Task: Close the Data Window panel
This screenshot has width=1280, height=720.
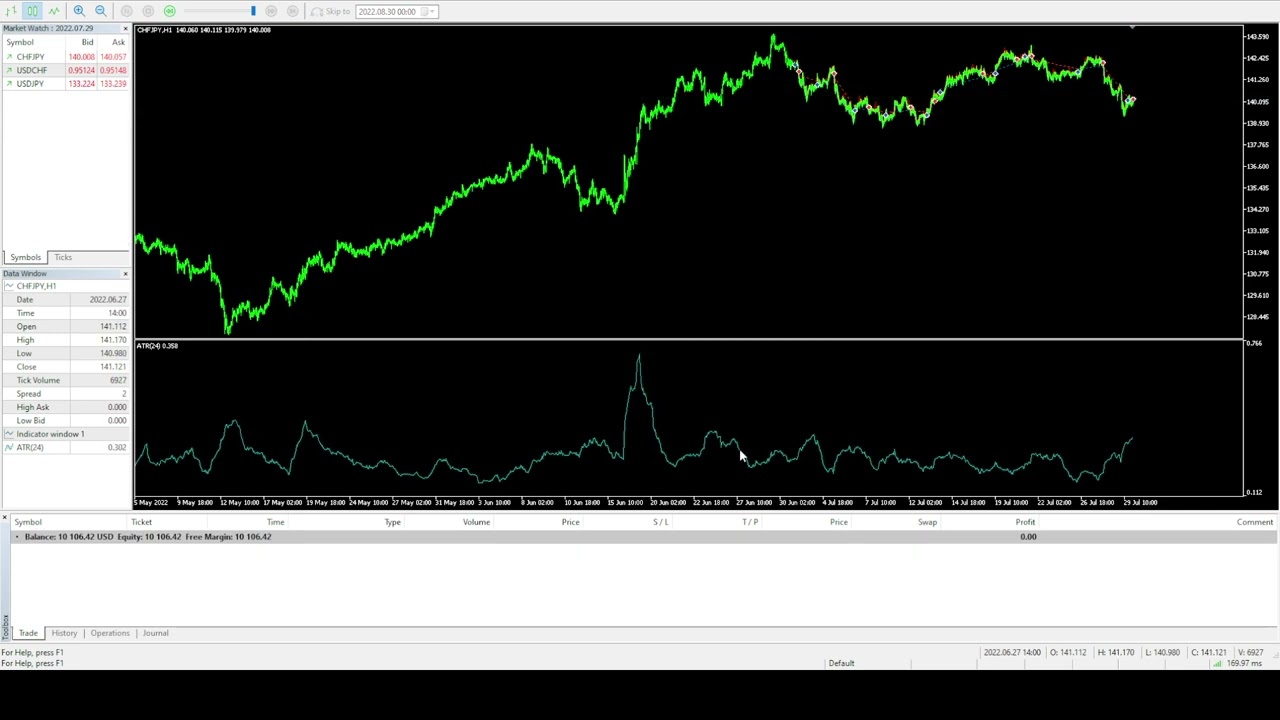Action: pyautogui.click(x=125, y=273)
